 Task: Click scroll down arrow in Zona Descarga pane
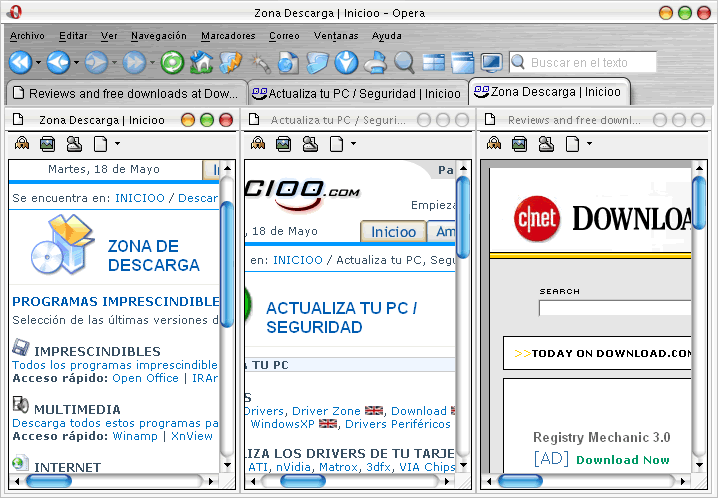pos(228,465)
